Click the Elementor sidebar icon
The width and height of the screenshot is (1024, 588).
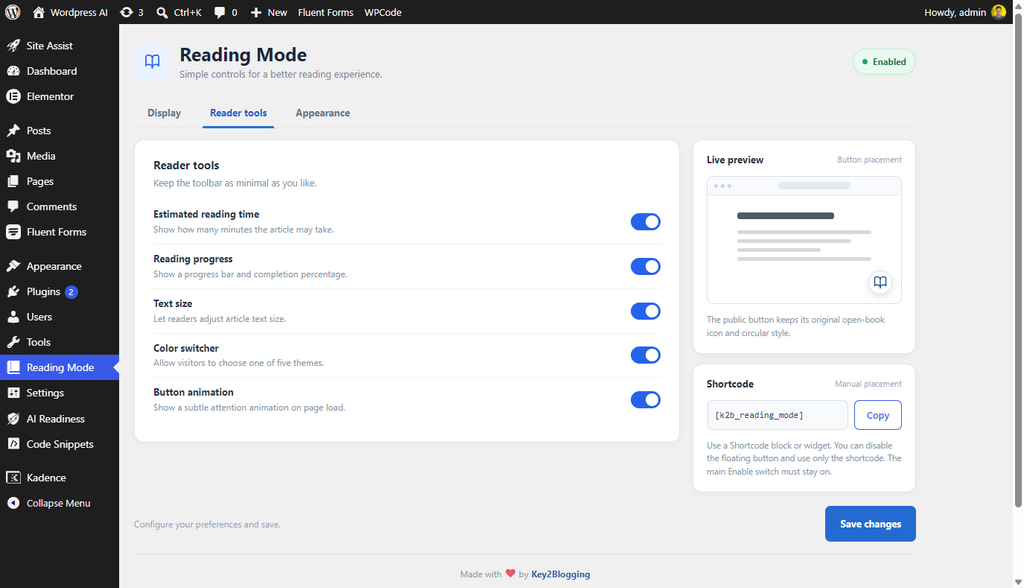[13, 96]
